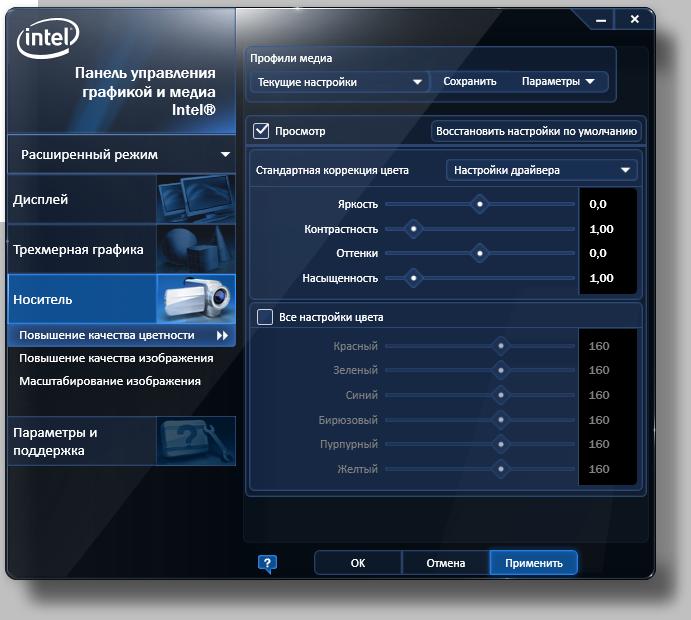Open help via question mark icon
691x620 pixels.
point(267,564)
